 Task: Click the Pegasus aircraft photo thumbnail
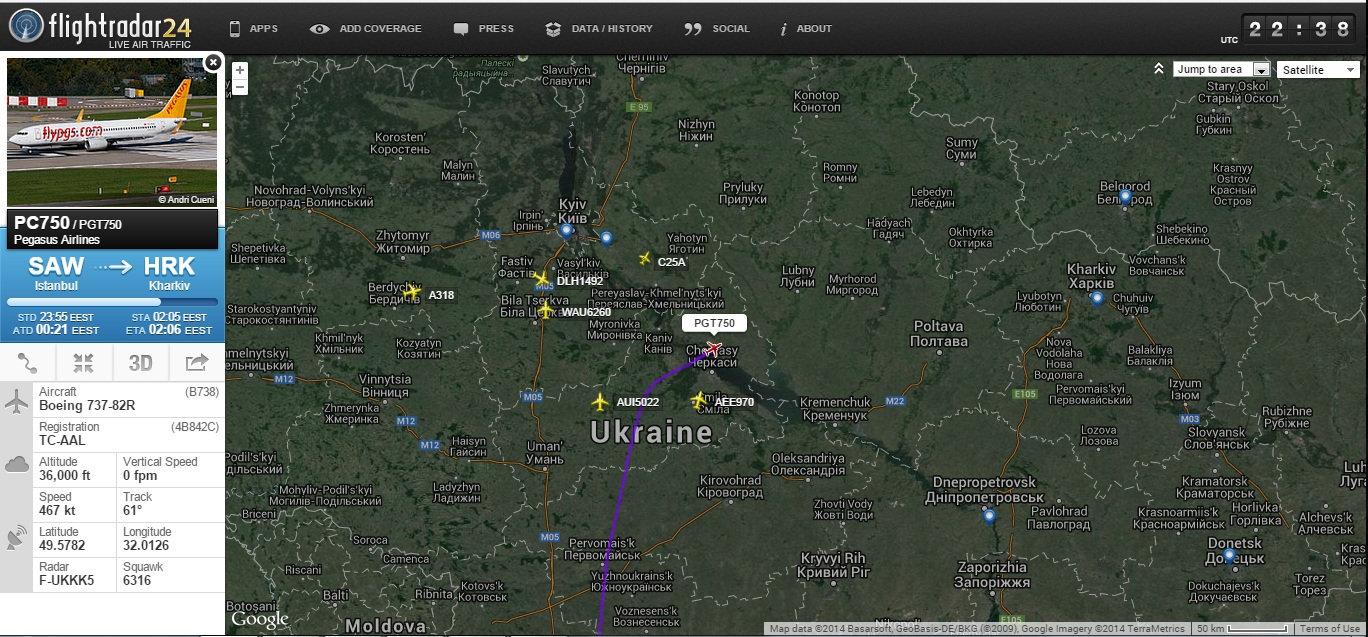(x=112, y=132)
